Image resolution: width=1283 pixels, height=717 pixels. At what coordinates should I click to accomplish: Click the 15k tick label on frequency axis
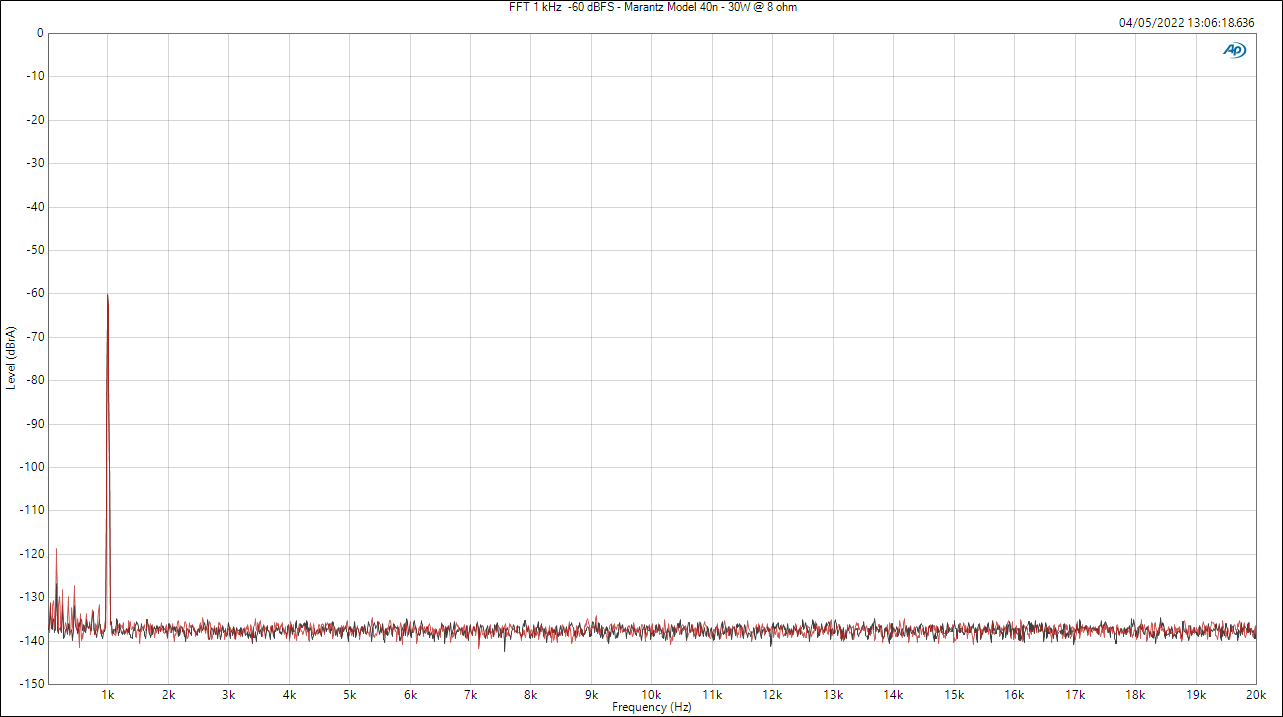point(953,694)
